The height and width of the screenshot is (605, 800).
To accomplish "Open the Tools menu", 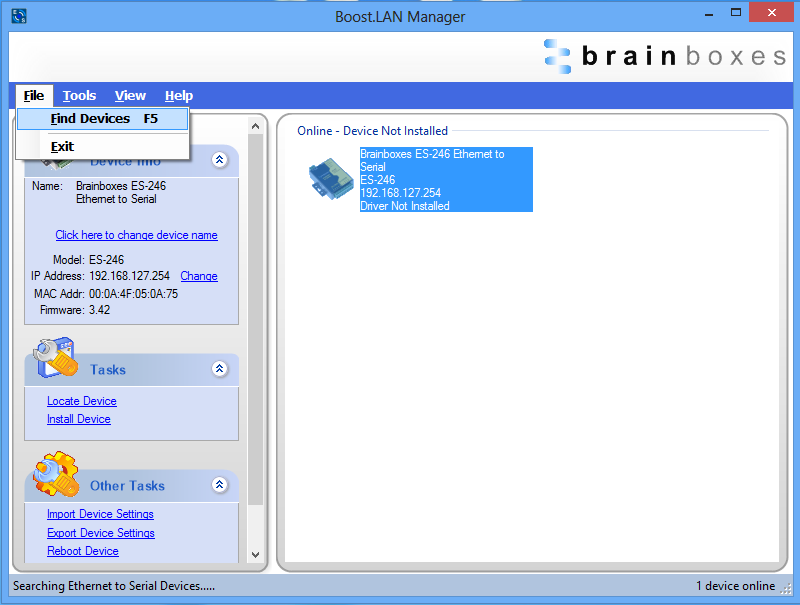I will click(x=79, y=95).
